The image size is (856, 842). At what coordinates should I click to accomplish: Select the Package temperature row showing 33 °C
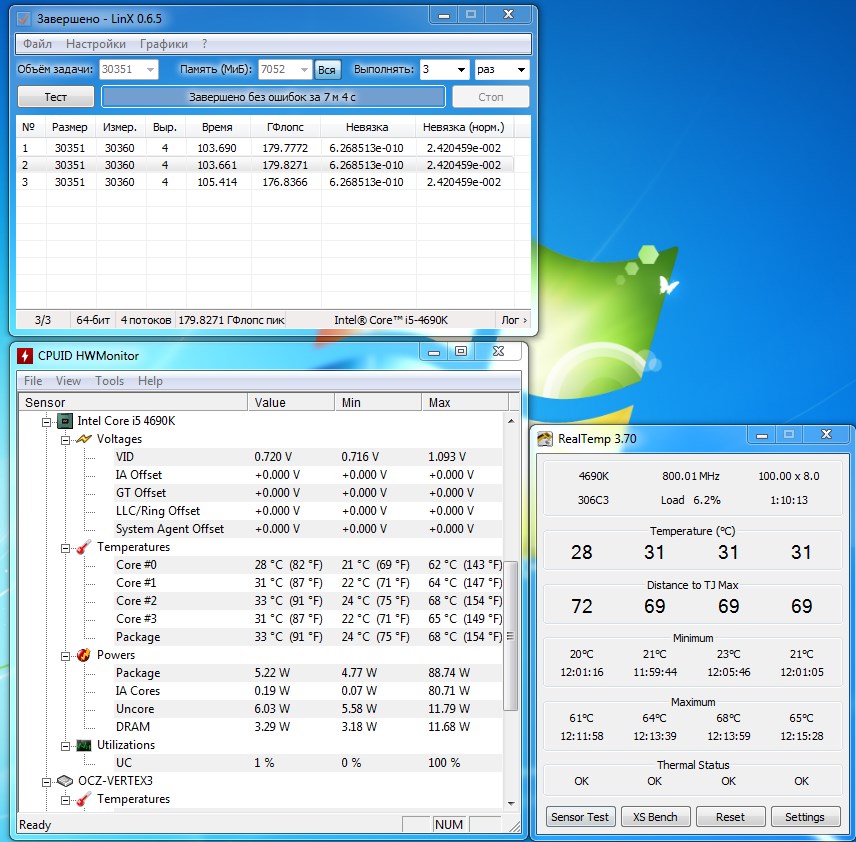pos(308,637)
